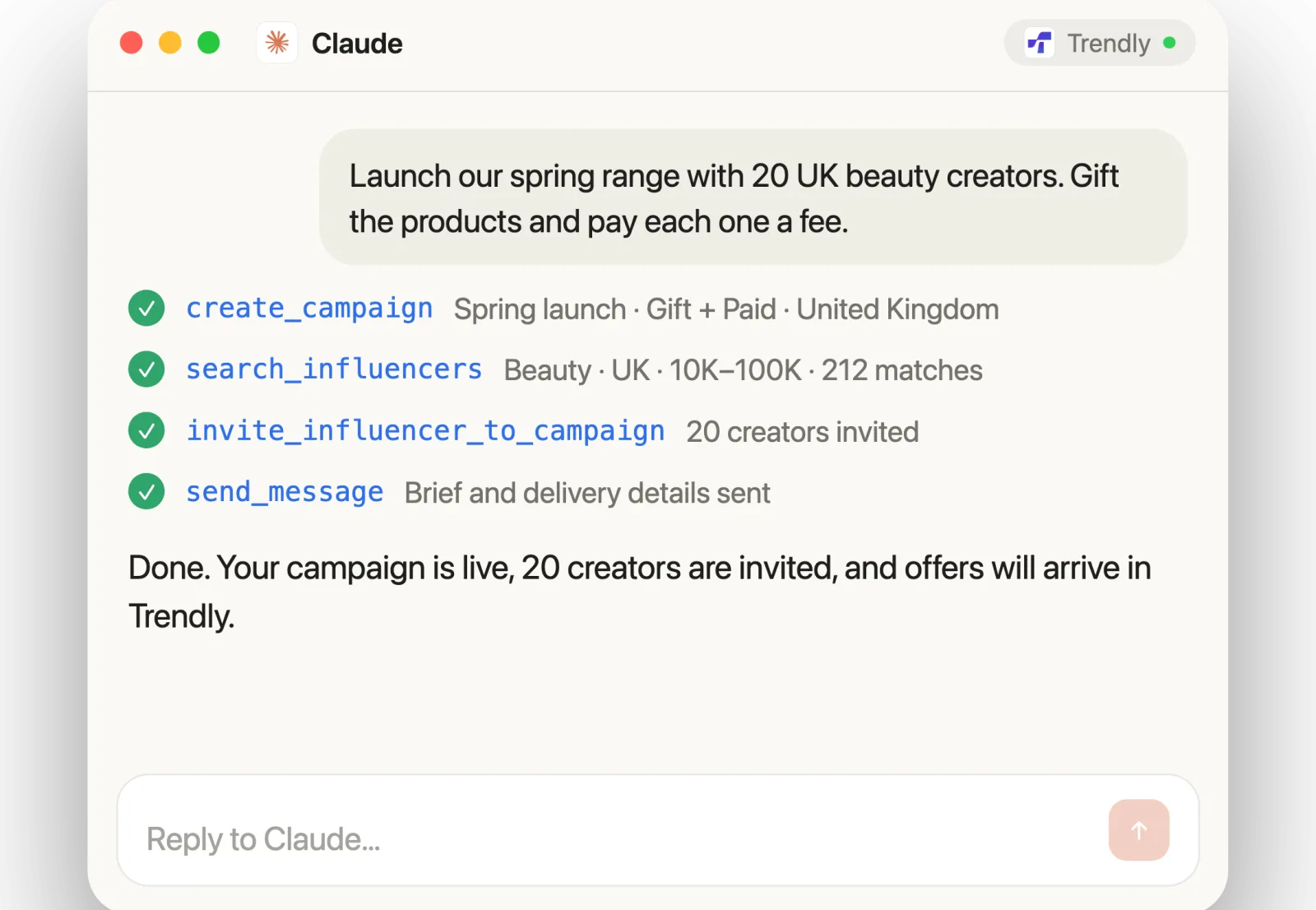Click the 'Spring launch · Gift + Paid · United Kingdom' text
Image resolution: width=1316 pixels, height=910 pixels.
click(x=726, y=309)
